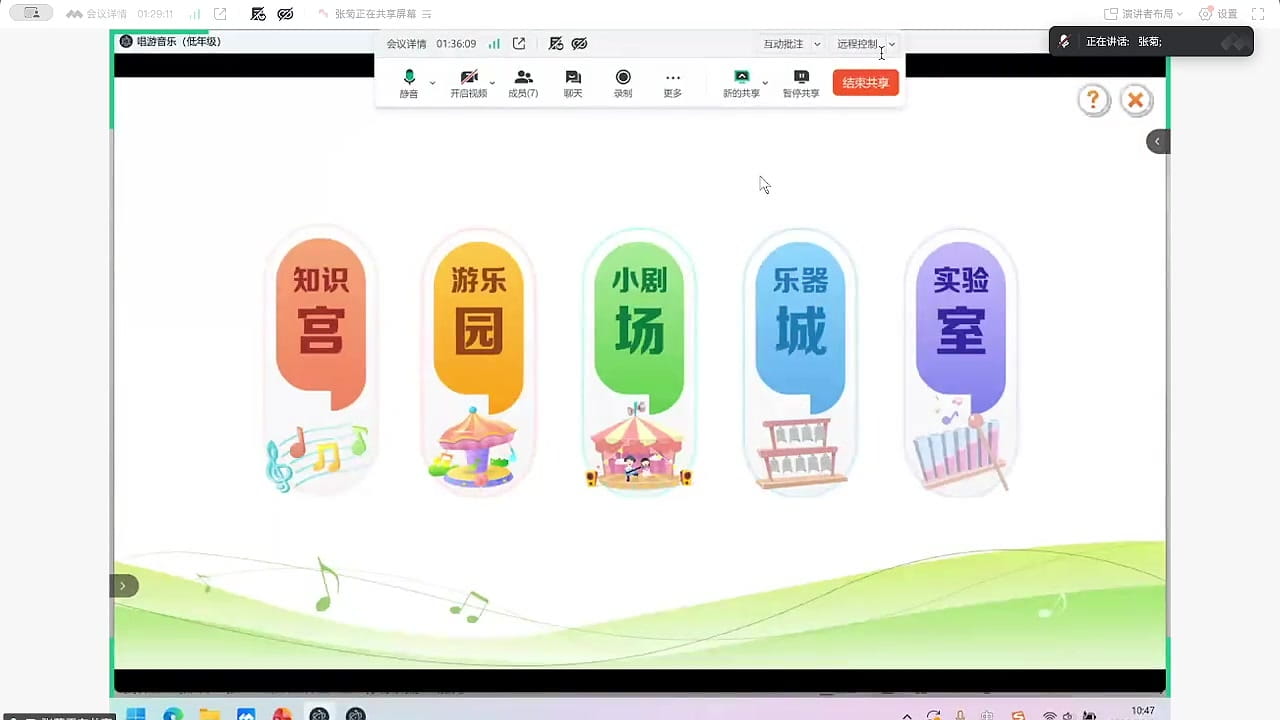The height and width of the screenshot is (720, 1280).
Task: Expand the microphone options arrow beside 静音
Action: tap(432, 83)
